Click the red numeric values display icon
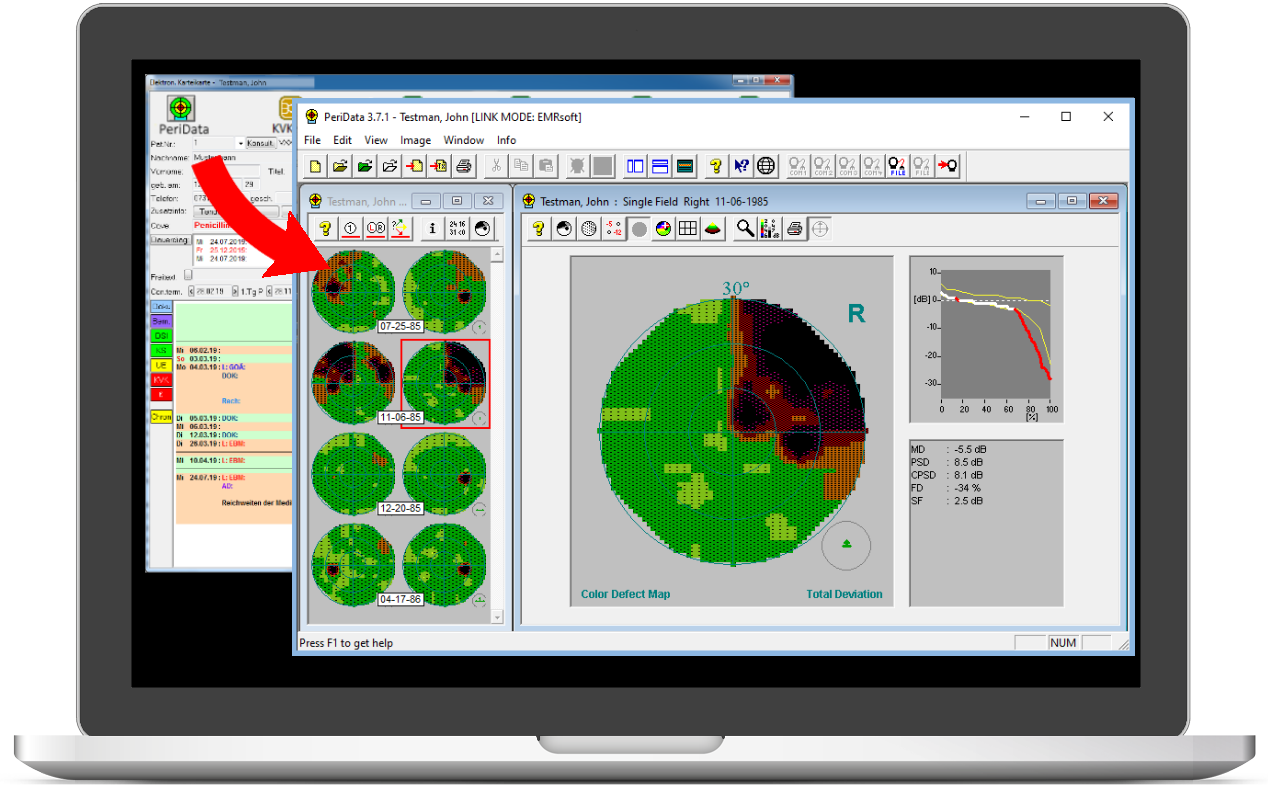This screenshot has height=800, width=1268. click(x=614, y=229)
